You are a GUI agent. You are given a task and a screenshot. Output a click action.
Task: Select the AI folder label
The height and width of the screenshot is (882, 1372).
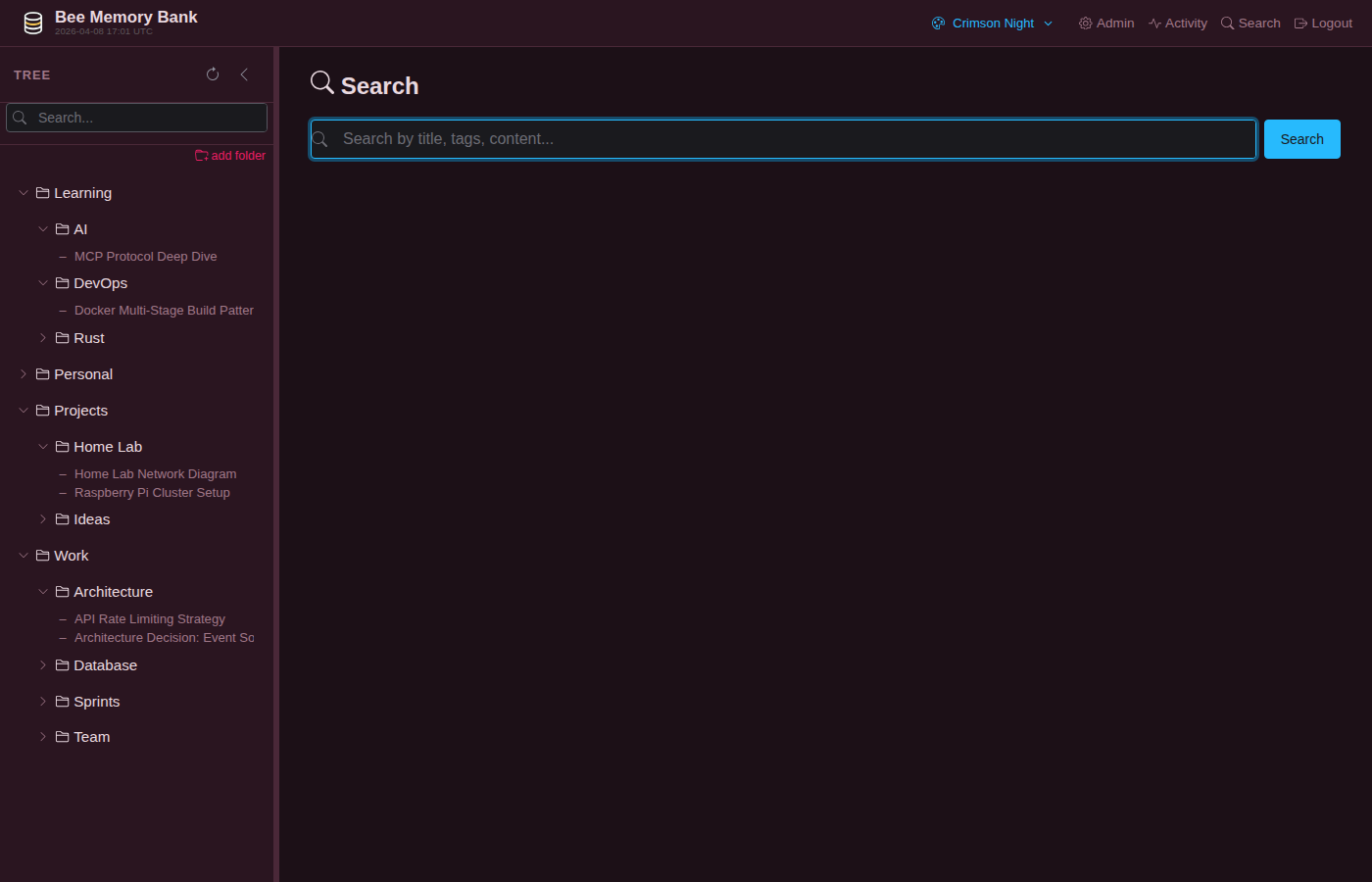click(x=80, y=229)
